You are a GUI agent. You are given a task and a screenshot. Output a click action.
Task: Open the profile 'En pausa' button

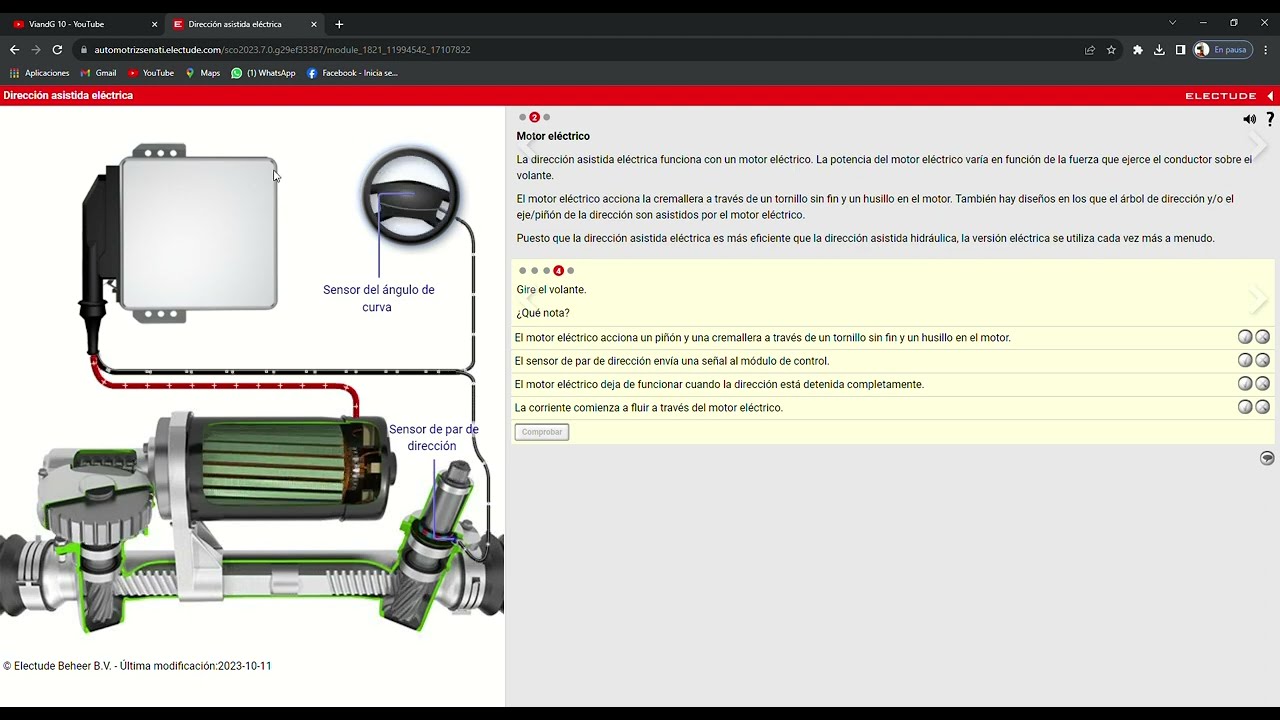[1223, 50]
